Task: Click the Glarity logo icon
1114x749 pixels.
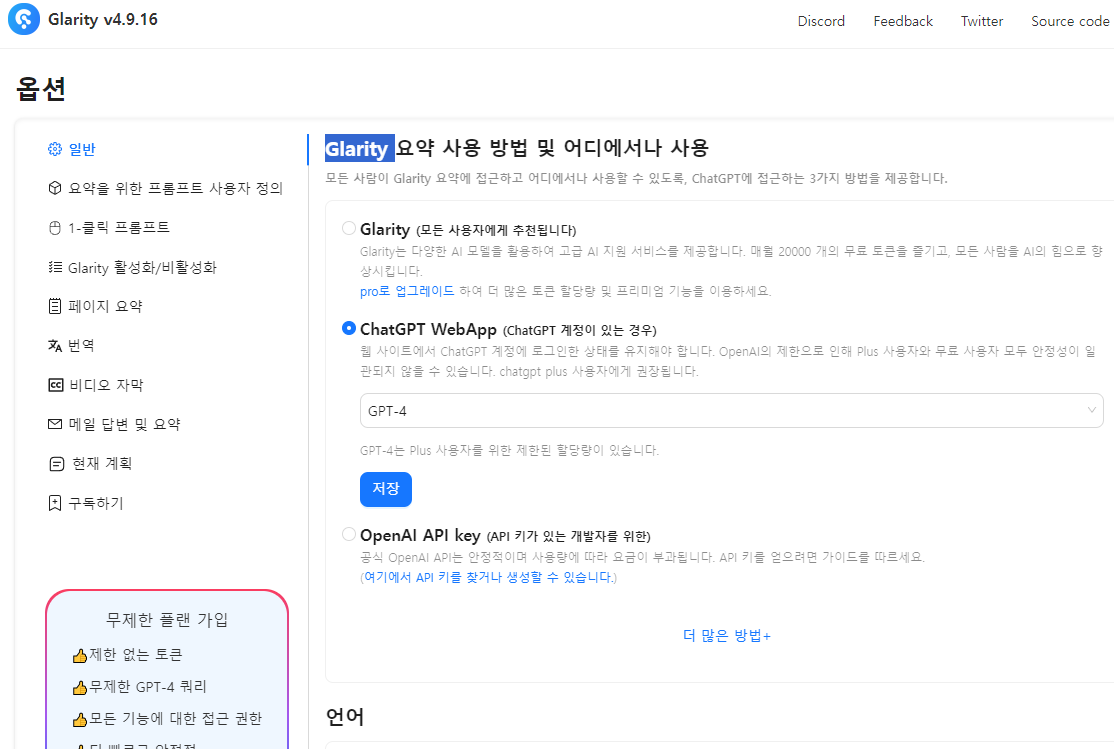Action: 23,19
